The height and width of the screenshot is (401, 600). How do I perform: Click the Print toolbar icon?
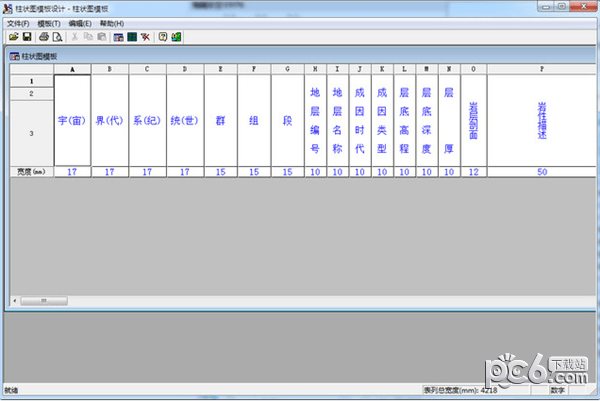pyautogui.click(x=44, y=37)
